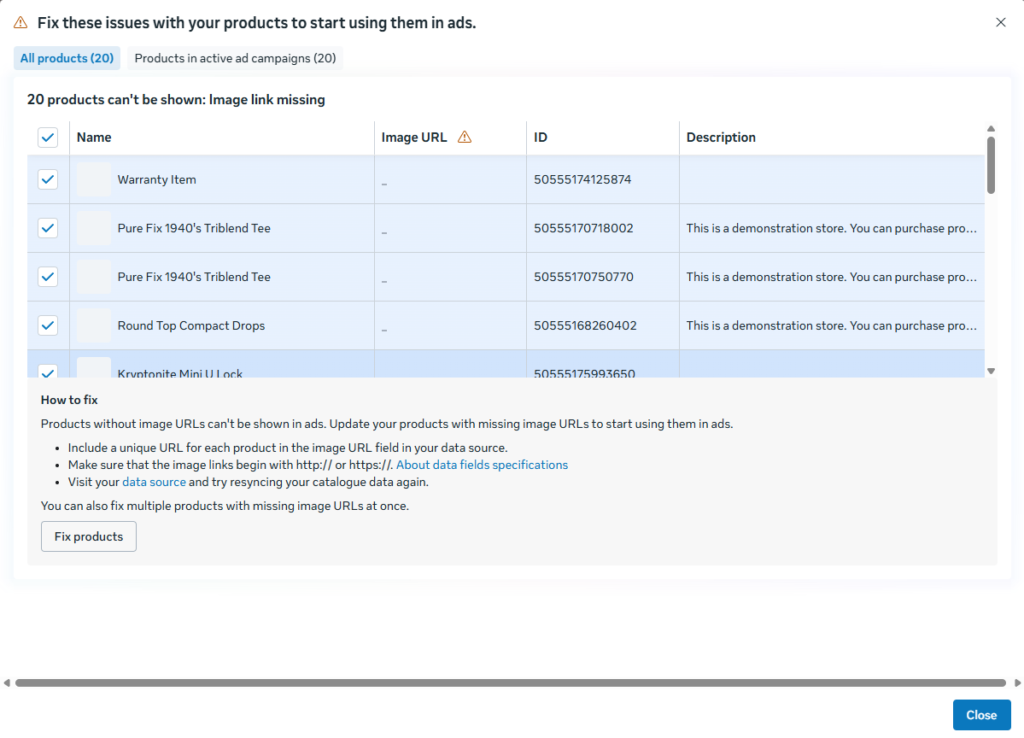This screenshot has width=1024, height=738.
Task: Click horizontal scrollbar left arrow
Action: pyautogui.click(x=7, y=682)
